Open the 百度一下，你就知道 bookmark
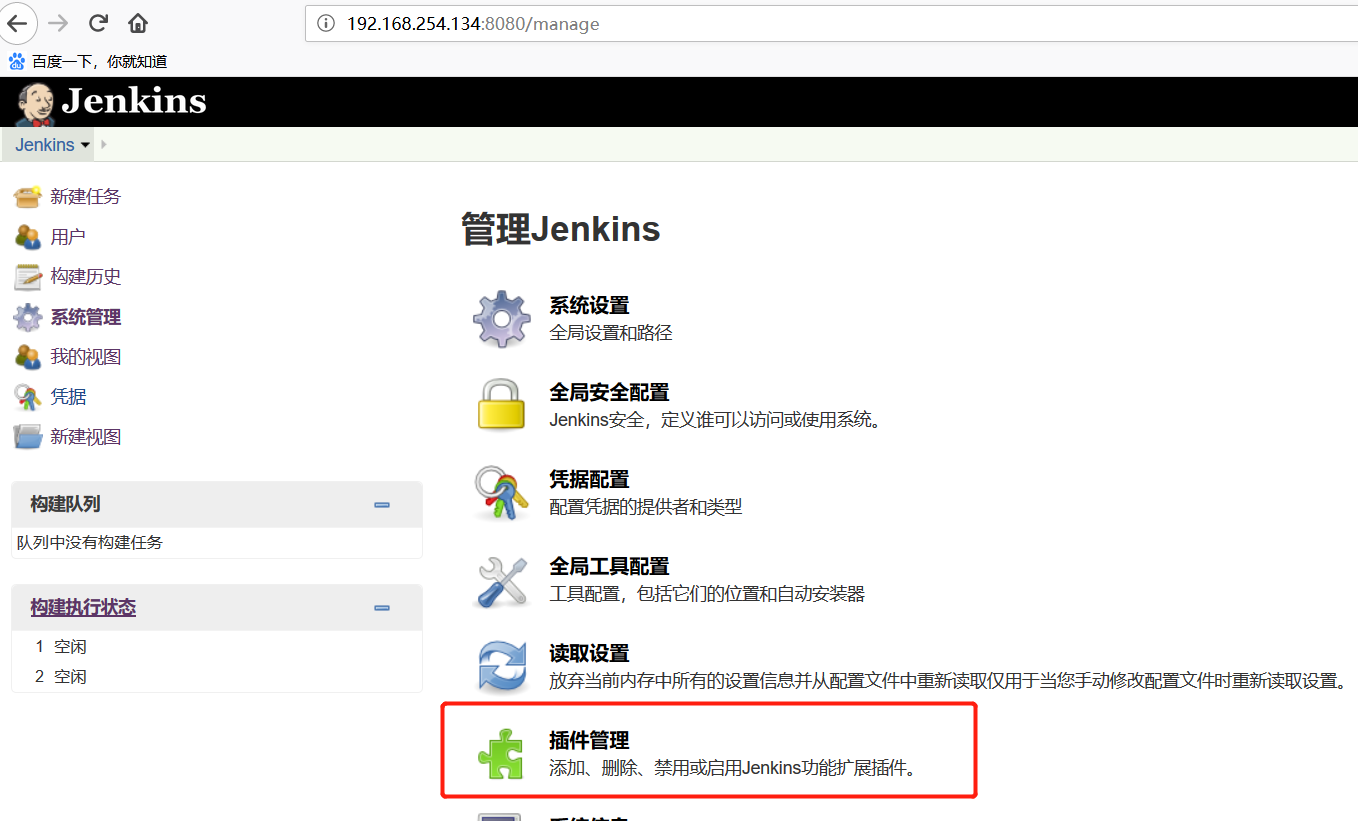The image size is (1358, 821). [99, 62]
